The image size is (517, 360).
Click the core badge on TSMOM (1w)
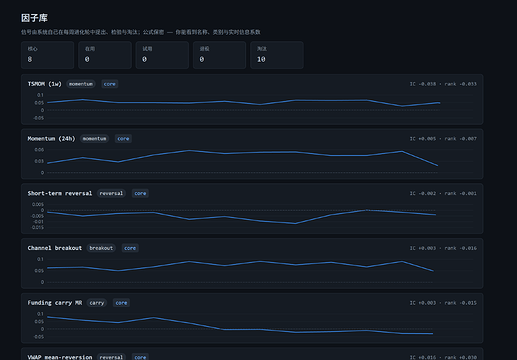(109, 84)
